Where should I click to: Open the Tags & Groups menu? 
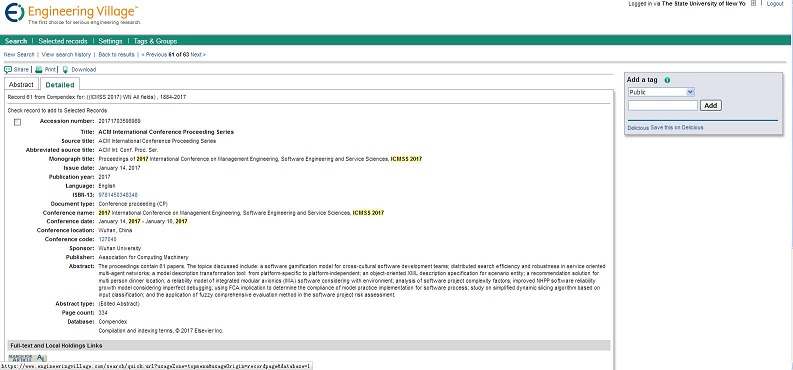pyautogui.click(x=155, y=41)
